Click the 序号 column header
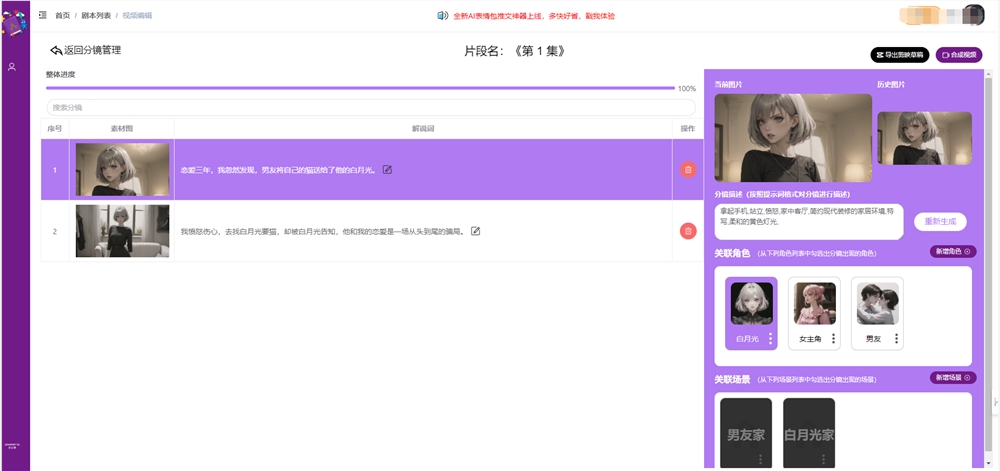 click(x=55, y=129)
